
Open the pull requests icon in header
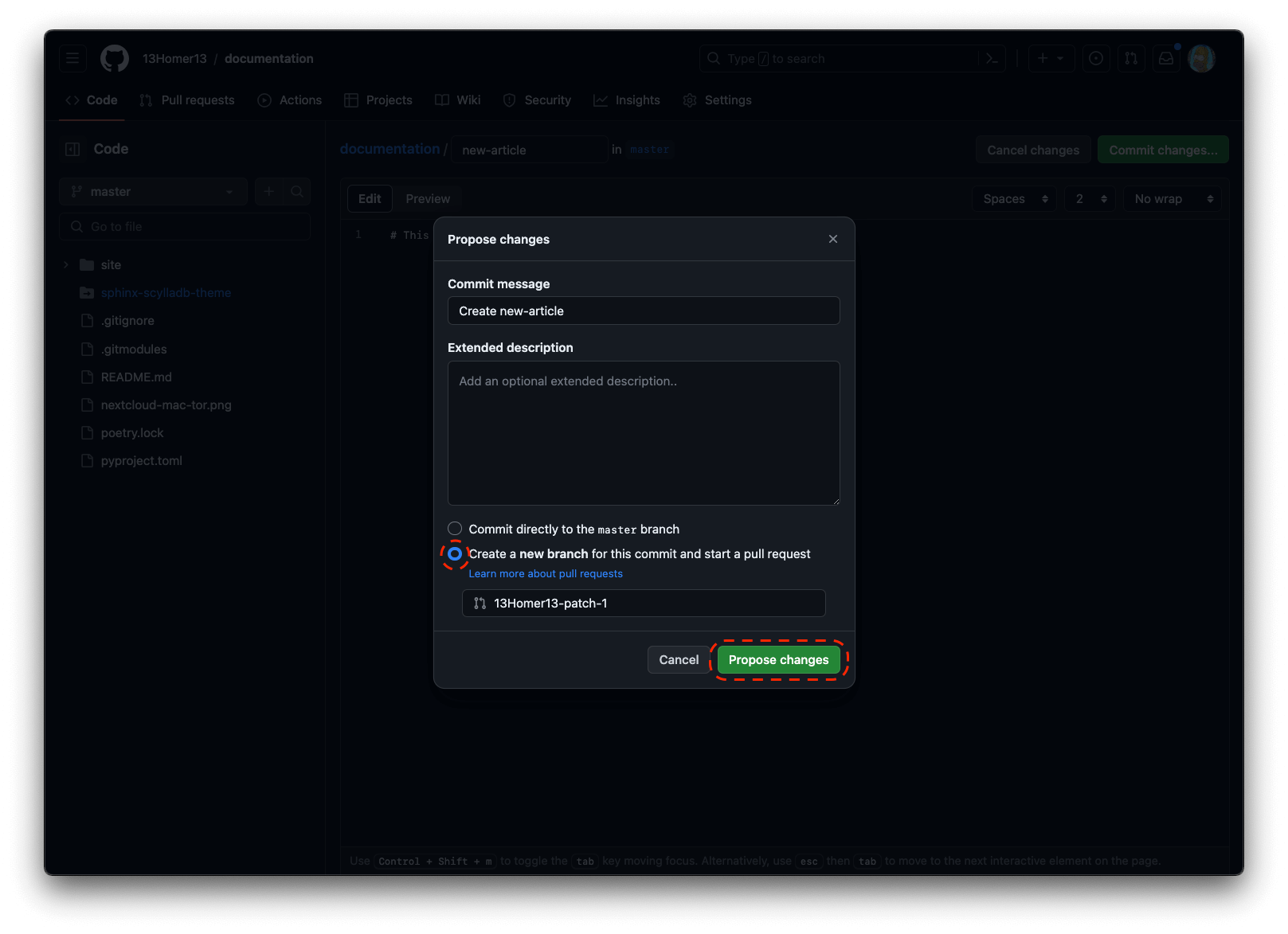click(1131, 58)
